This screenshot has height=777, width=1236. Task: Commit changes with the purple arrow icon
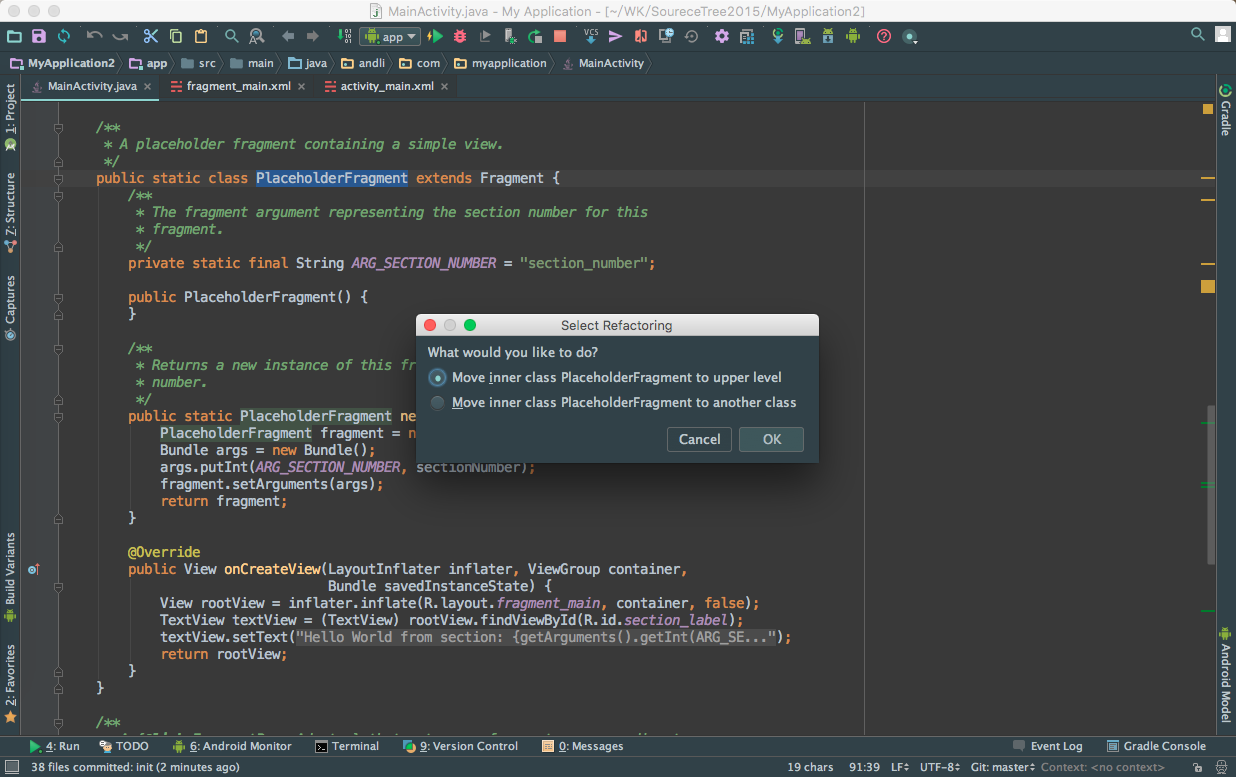tap(616, 36)
